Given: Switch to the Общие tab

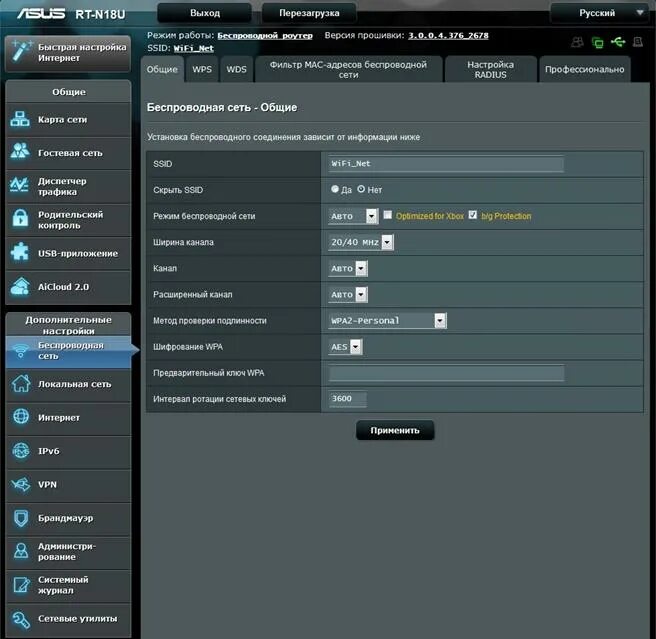Looking at the screenshot, I should (x=162, y=69).
